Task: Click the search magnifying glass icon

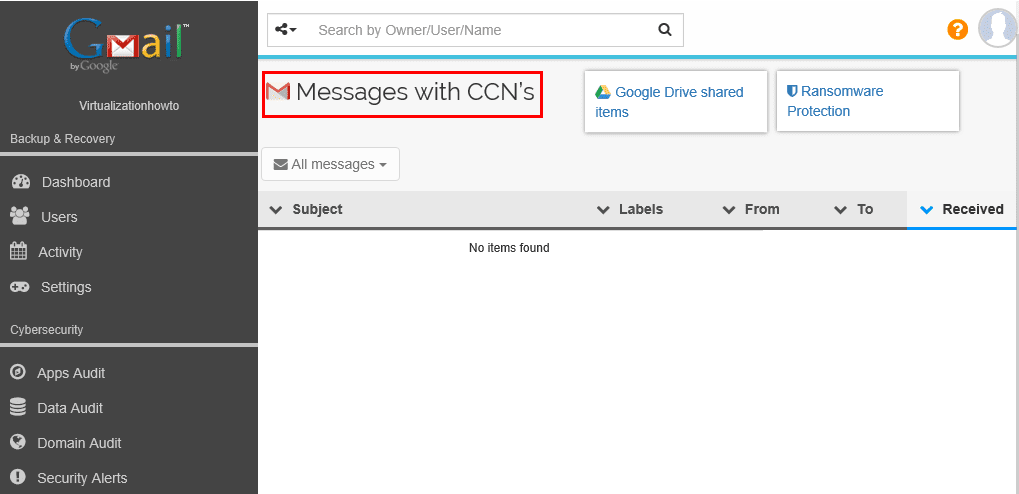Action: [665, 30]
